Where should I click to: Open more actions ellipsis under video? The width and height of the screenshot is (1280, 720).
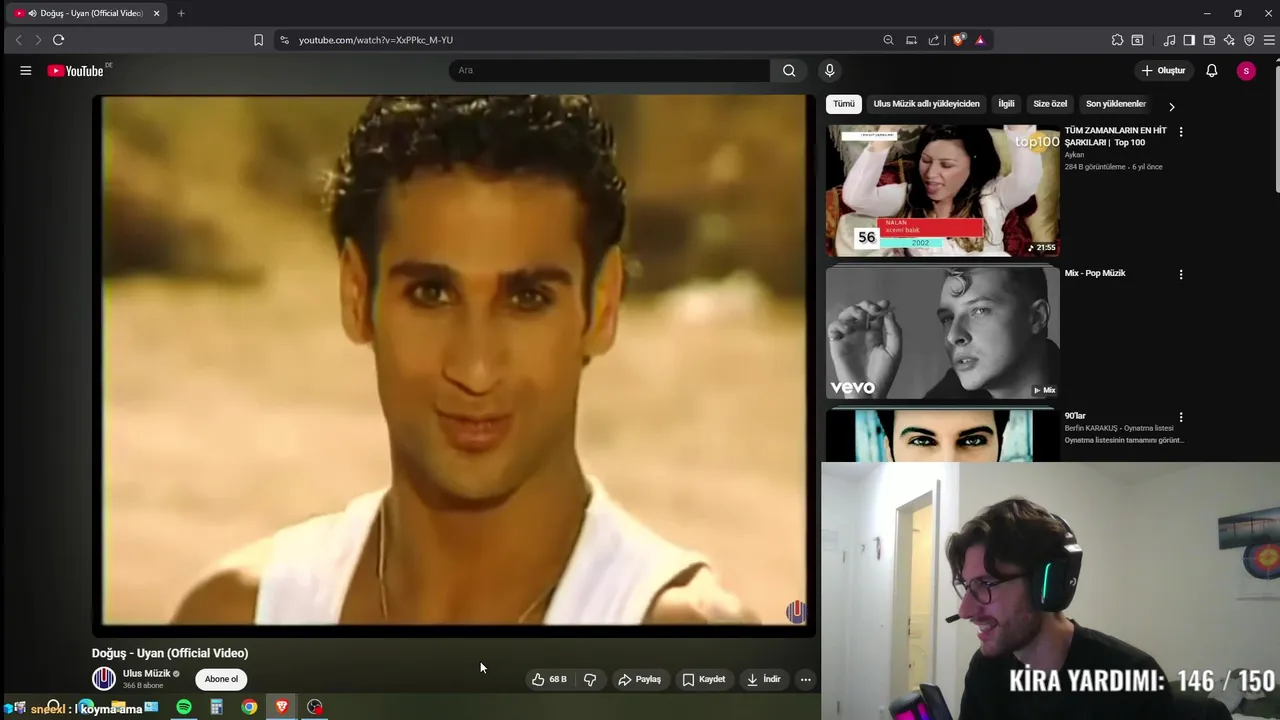805,680
